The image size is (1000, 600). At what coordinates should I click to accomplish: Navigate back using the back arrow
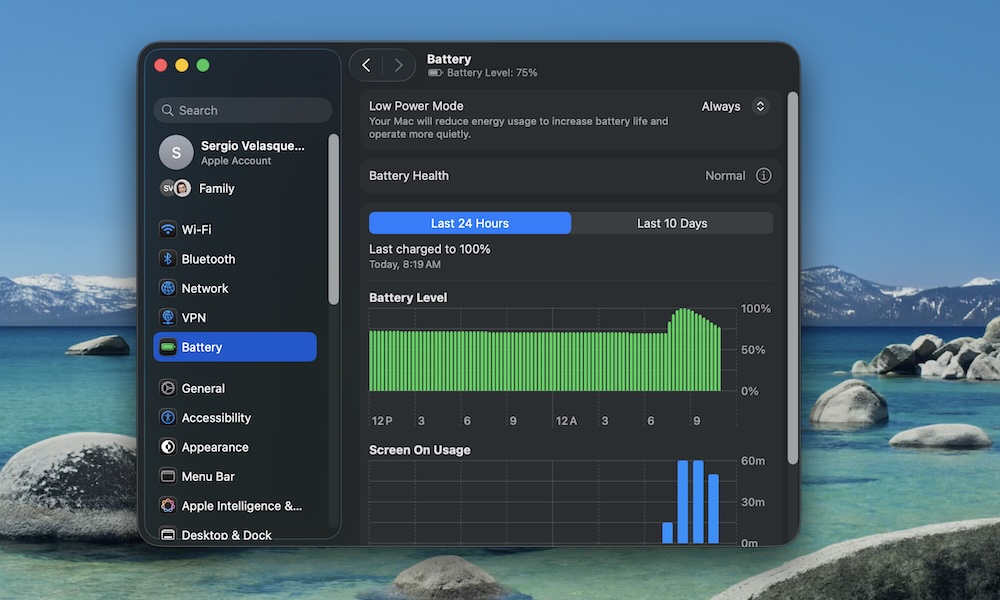pyautogui.click(x=366, y=64)
